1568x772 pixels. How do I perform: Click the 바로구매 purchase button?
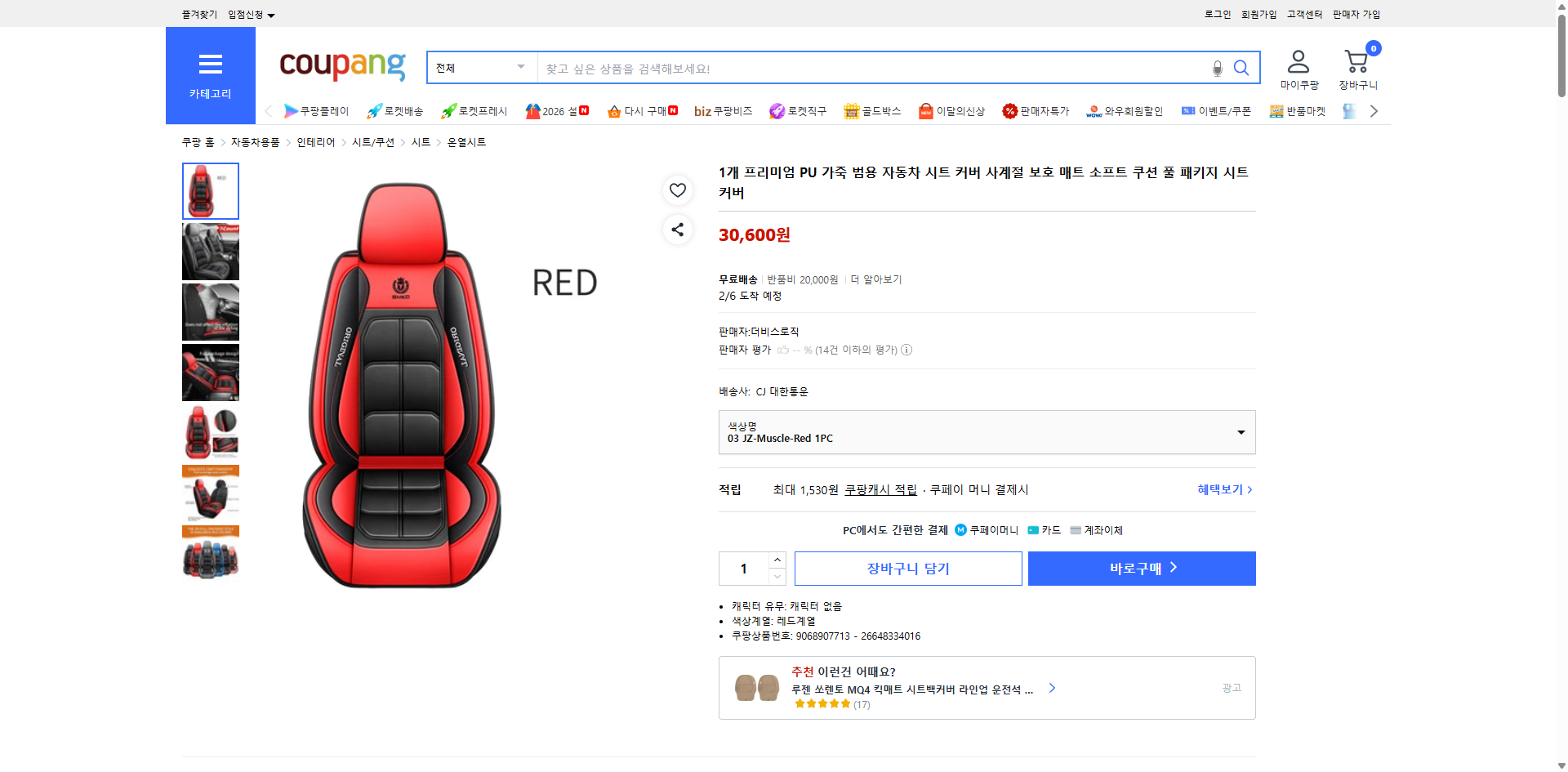click(x=1141, y=568)
